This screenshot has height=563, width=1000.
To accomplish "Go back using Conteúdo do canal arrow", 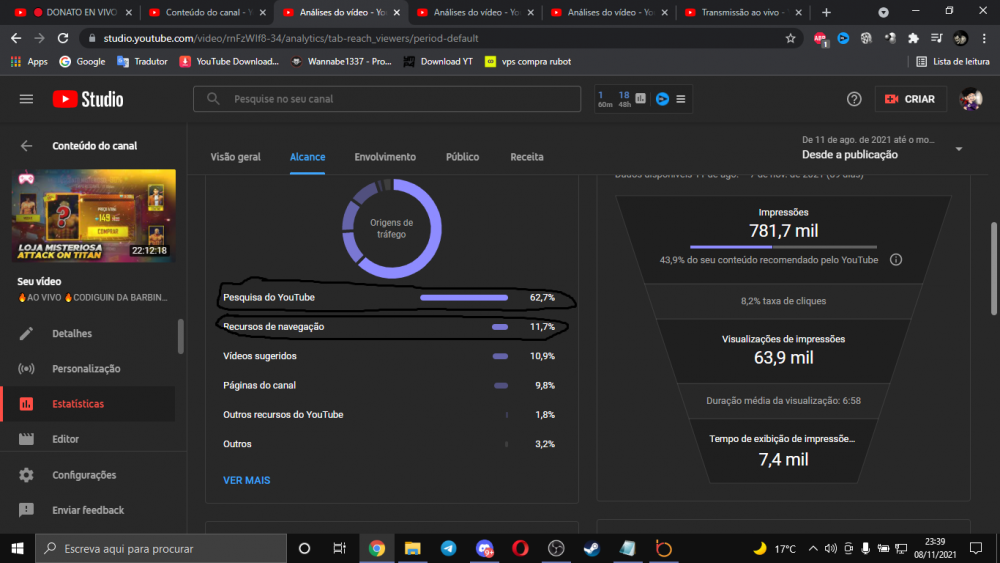I will 26,146.
